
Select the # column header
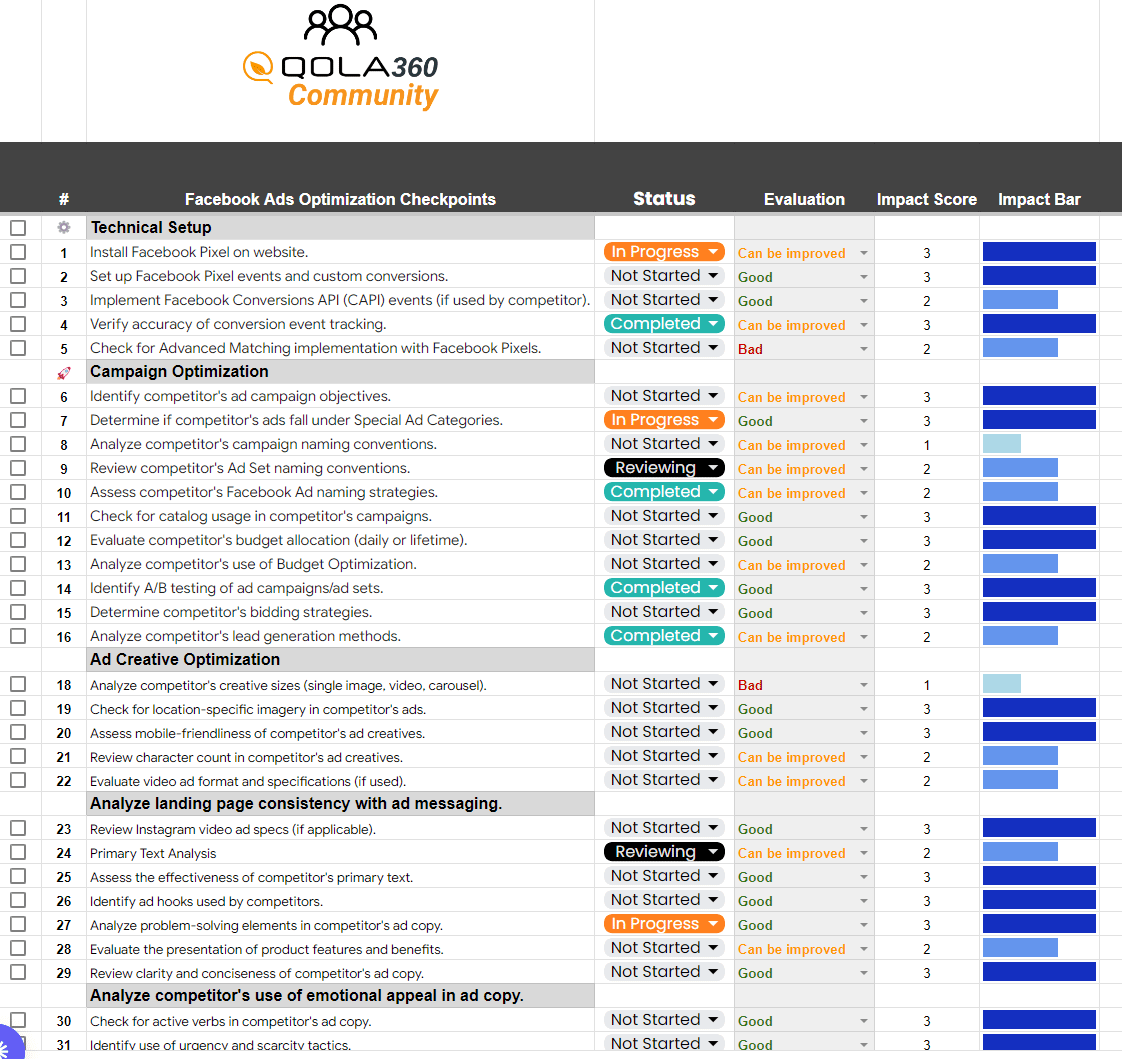(x=64, y=200)
